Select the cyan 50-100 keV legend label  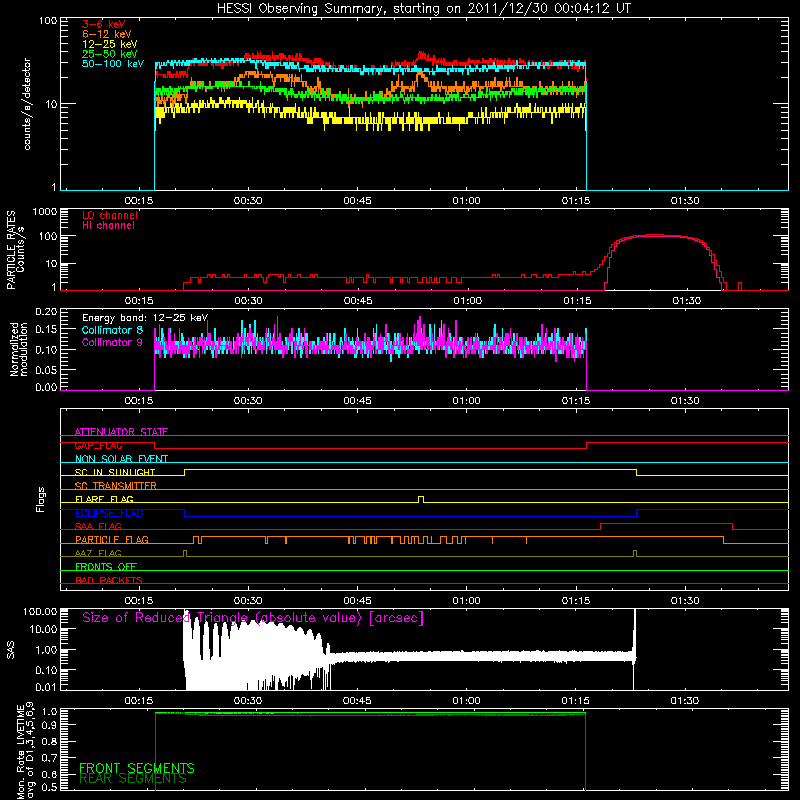(x=113, y=64)
